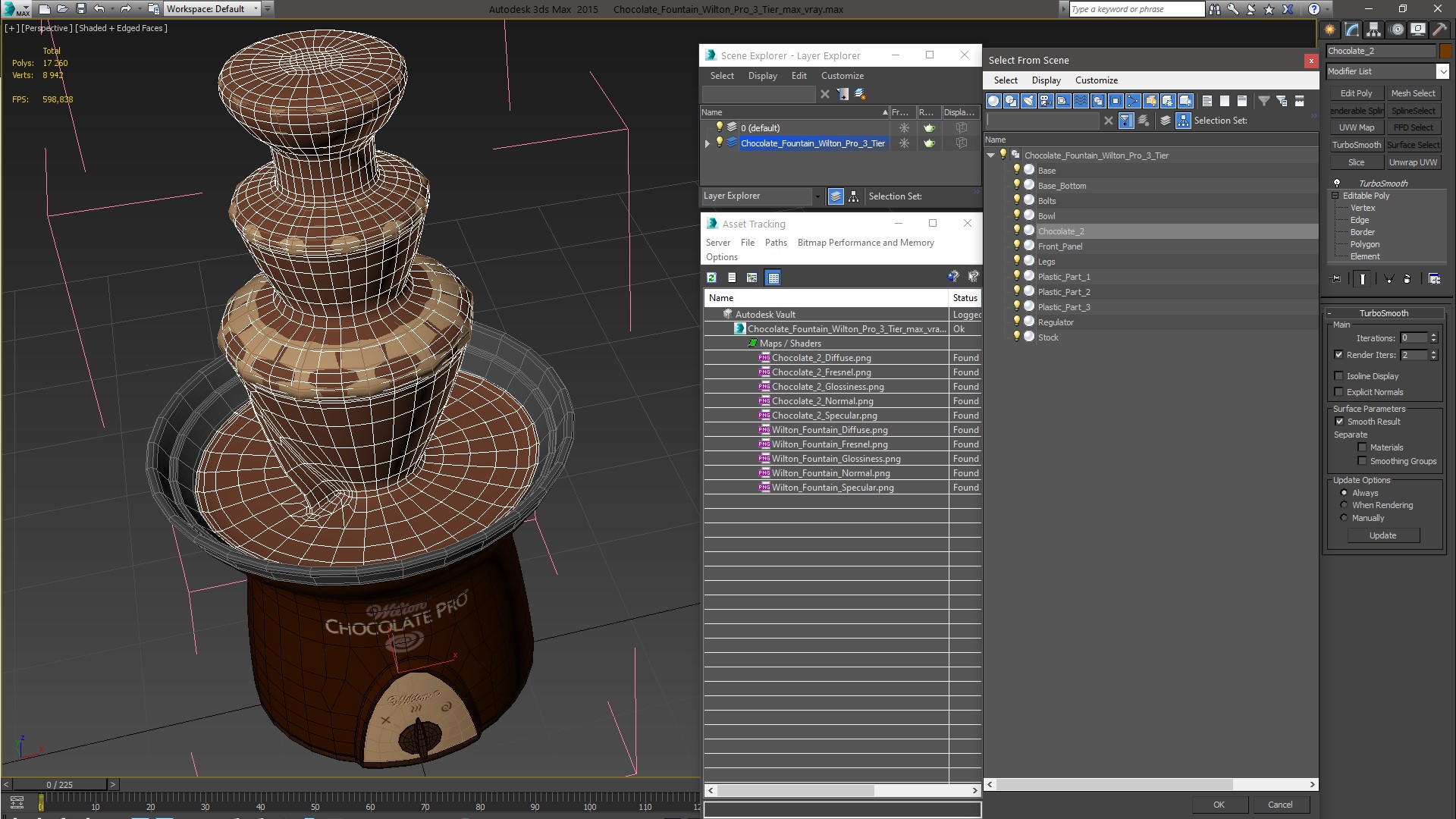This screenshot has height=819, width=1456.
Task: Select Tree View icon in Asset Tracking
Action: (752, 278)
